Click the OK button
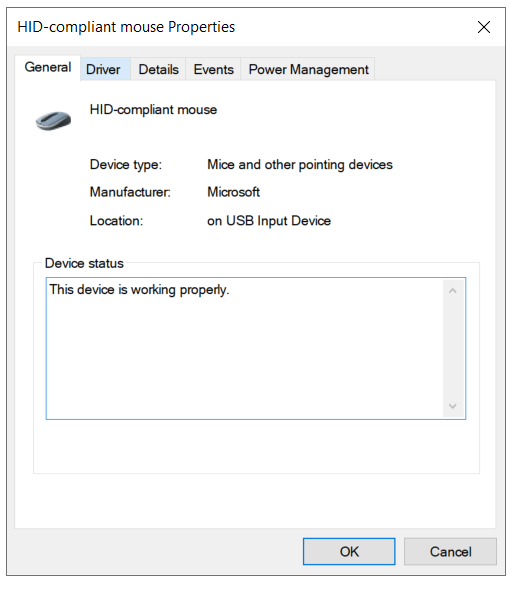Image resolution: width=518 pixels, height=600 pixels. pyautogui.click(x=349, y=551)
